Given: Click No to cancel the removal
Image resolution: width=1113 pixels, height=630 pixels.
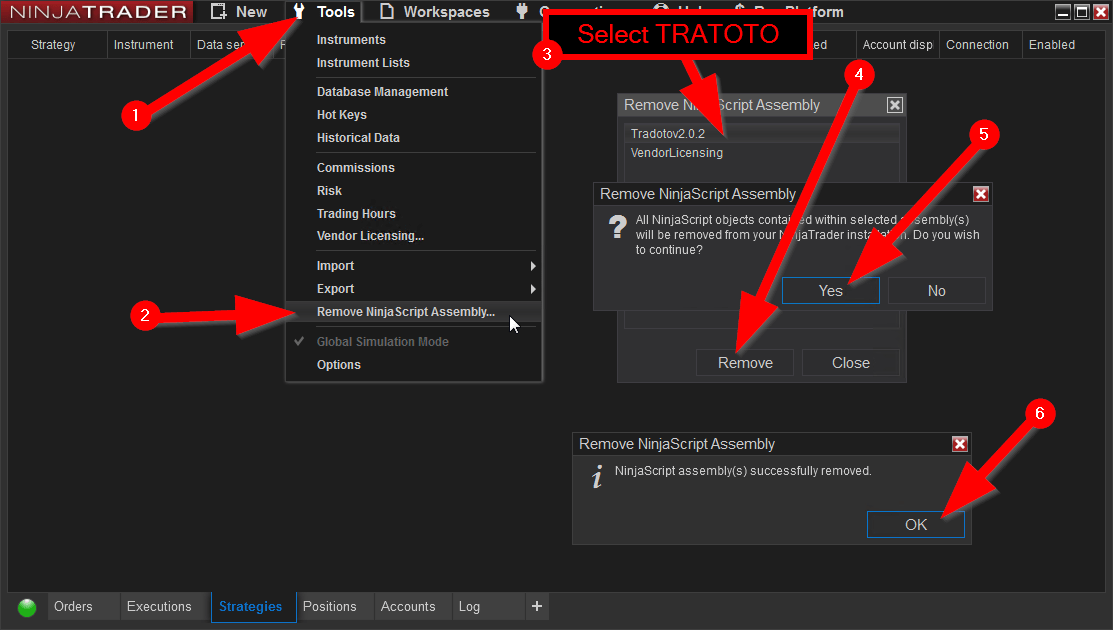Looking at the screenshot, I should tap(936, 290).
